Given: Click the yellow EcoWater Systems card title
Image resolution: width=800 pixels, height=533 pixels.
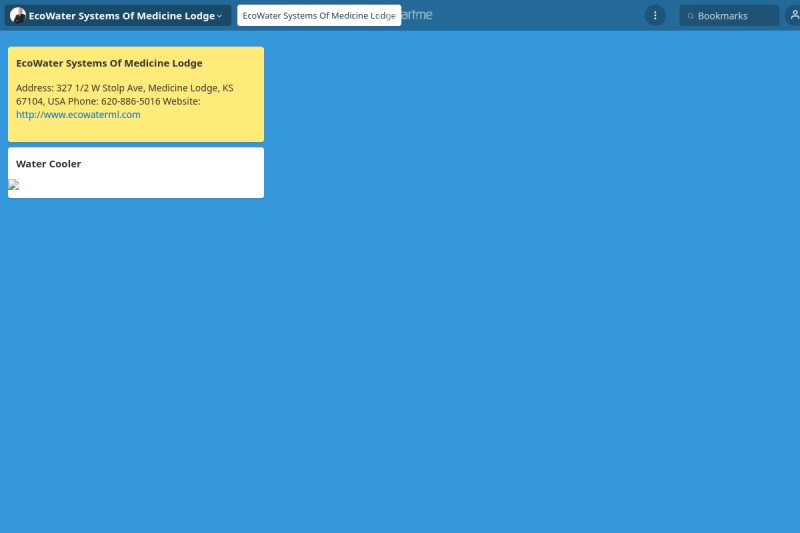Looking at the screenshot, I should pos(109,63).
